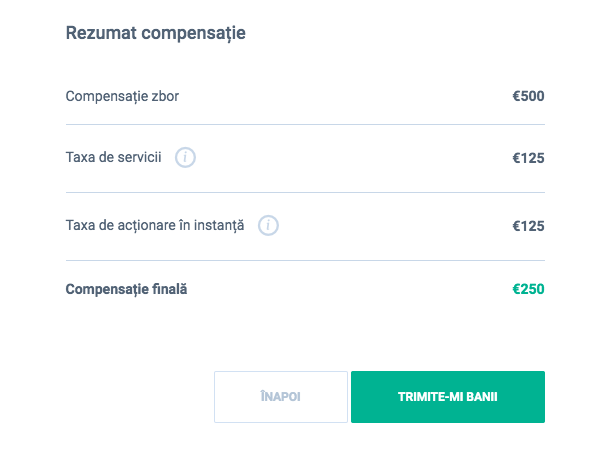Viewport: 611px width, 459px height.
Task: Click the divider line above Compensație finală row
Action: pyautogui.click(x=305, y=260)
